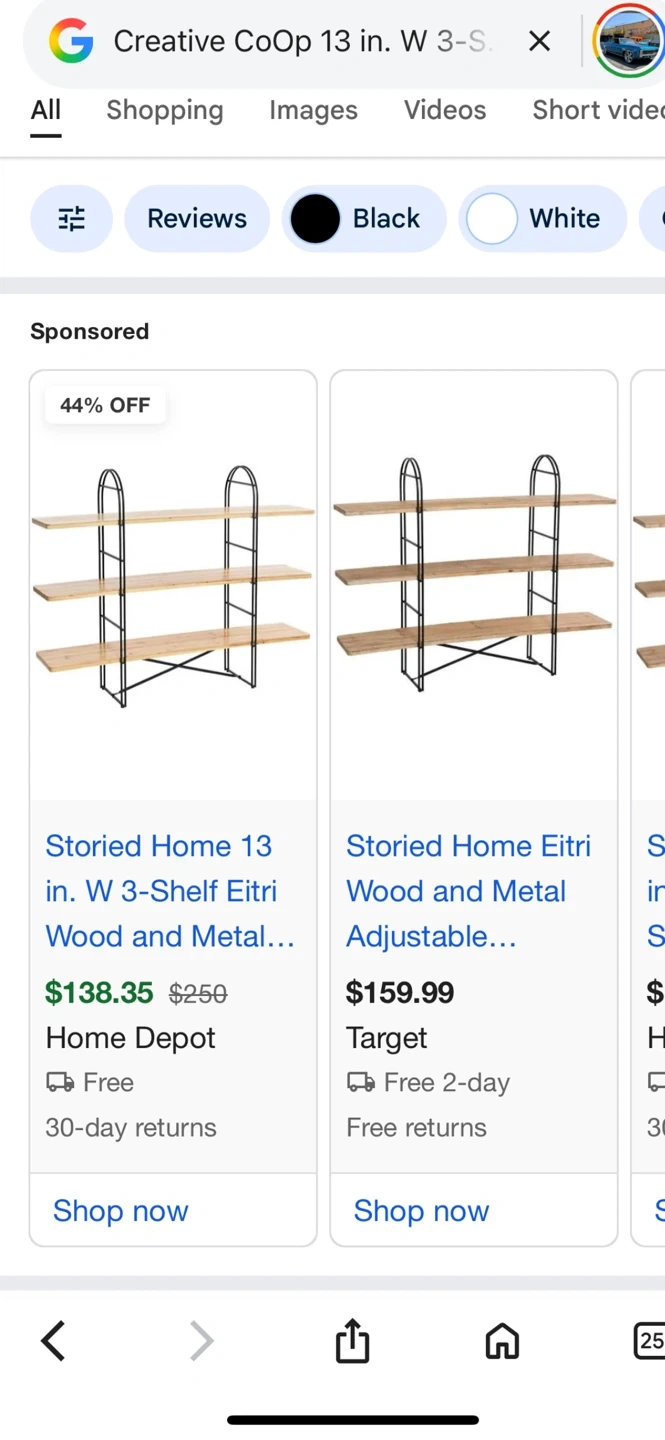Open the search filters icon
Viewport: 665px width, 1440px height.
(71, 219)
